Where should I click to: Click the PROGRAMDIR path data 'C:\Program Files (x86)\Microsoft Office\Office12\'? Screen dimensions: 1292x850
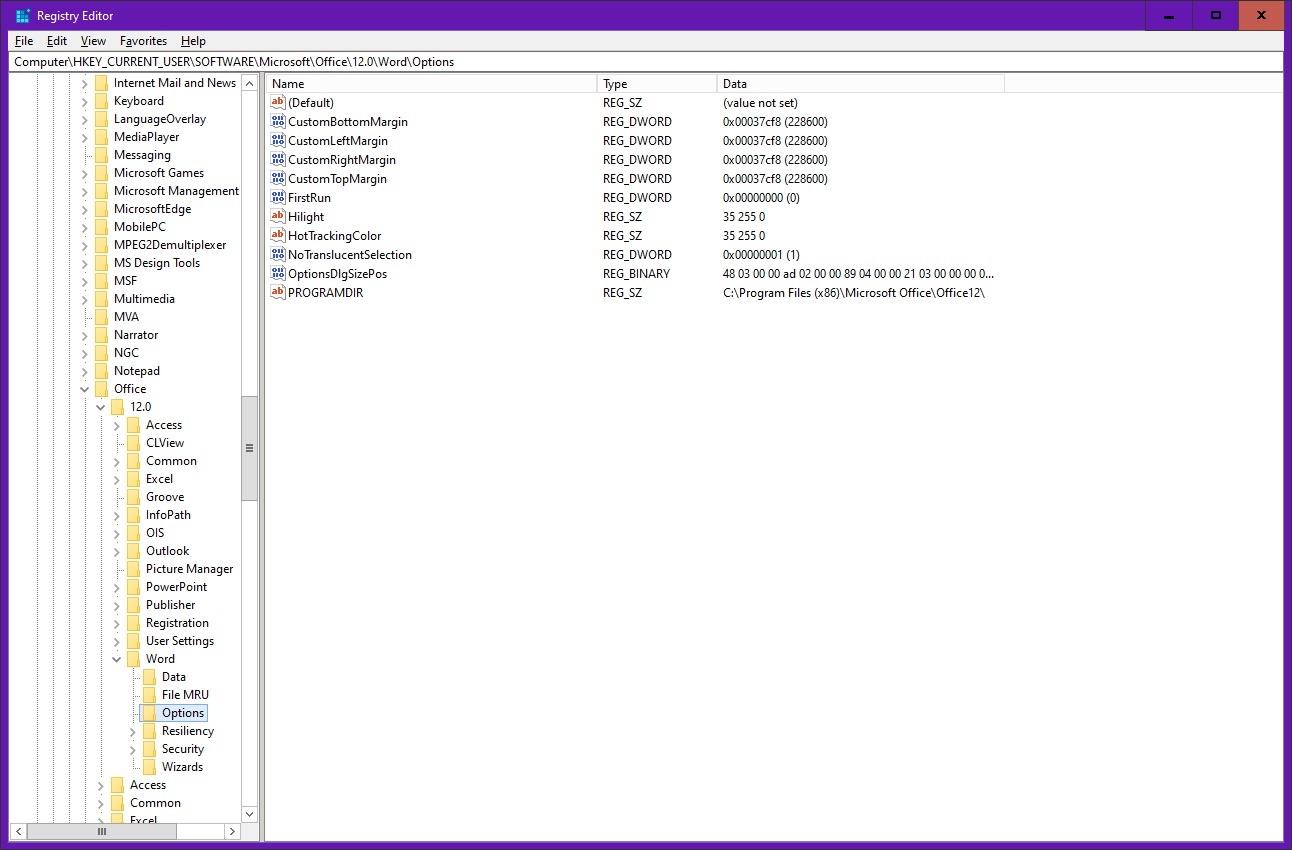854,293
